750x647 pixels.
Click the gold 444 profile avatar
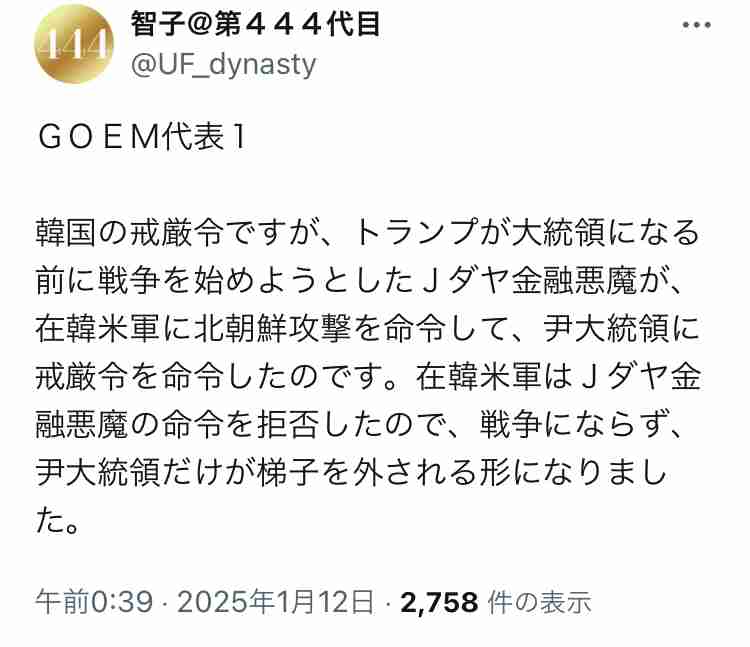point(74,44)
